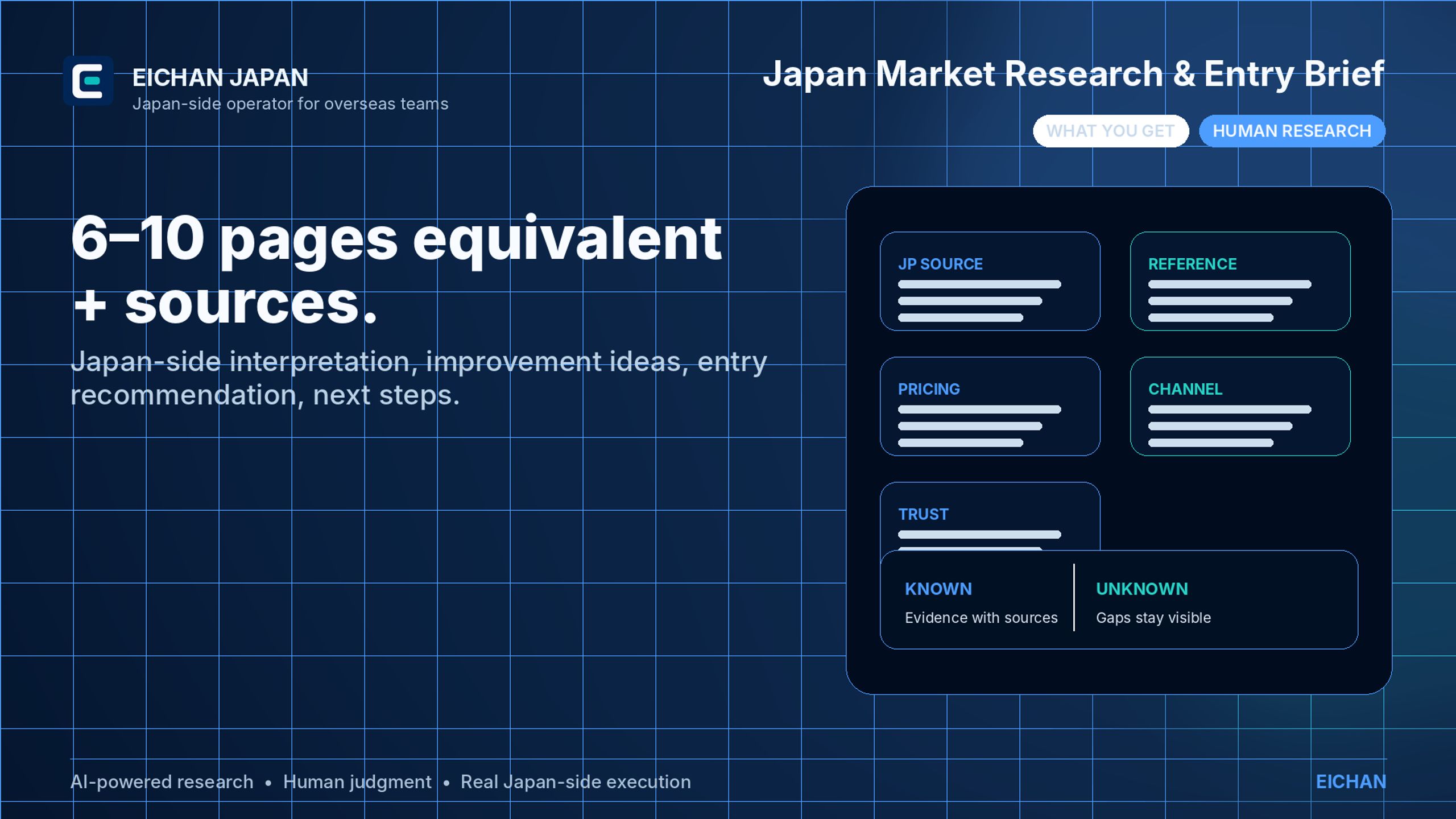Click 'Evidence with sources' text

[x=981, y=618]
